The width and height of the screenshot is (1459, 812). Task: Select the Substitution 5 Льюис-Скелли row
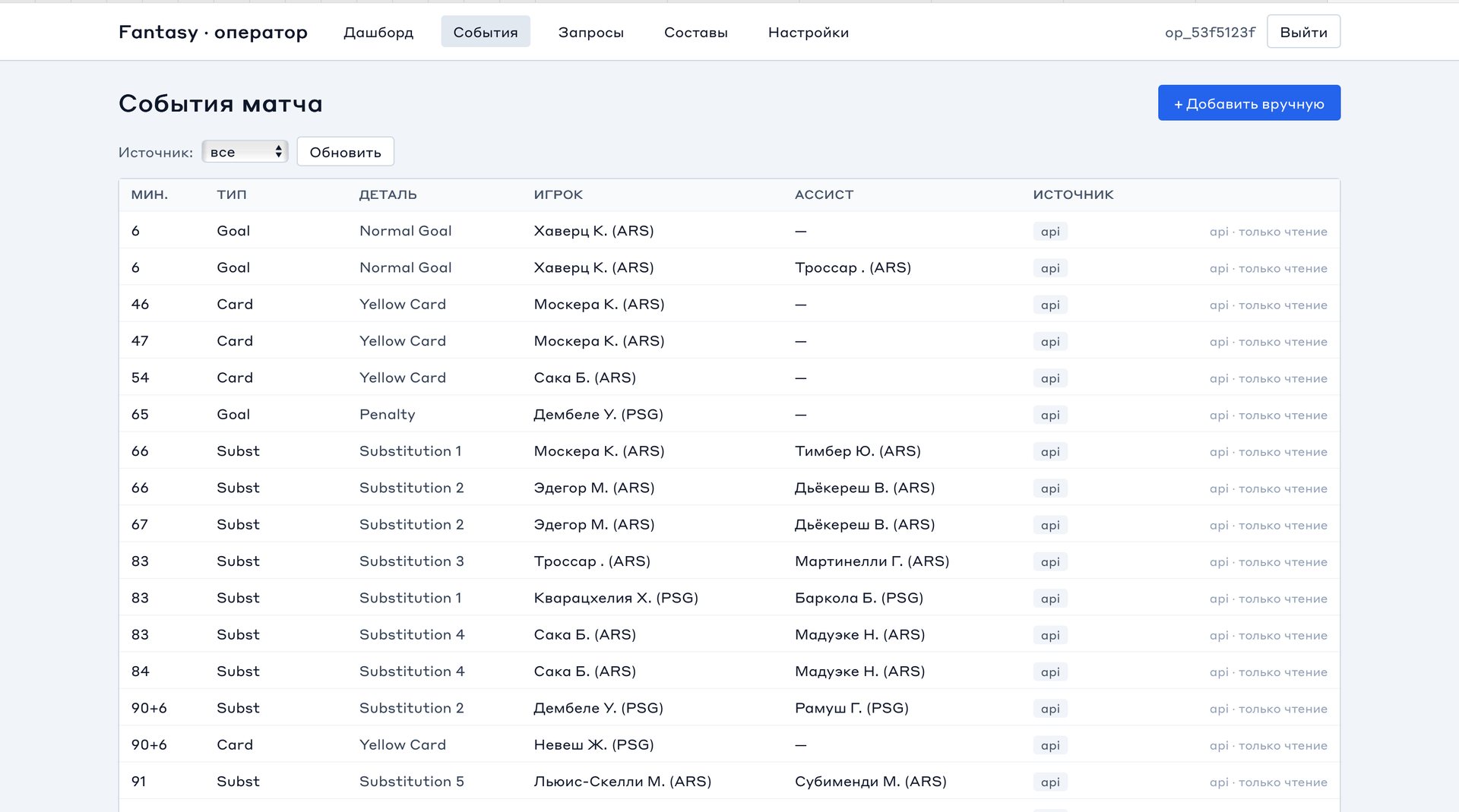coord(729,781)
